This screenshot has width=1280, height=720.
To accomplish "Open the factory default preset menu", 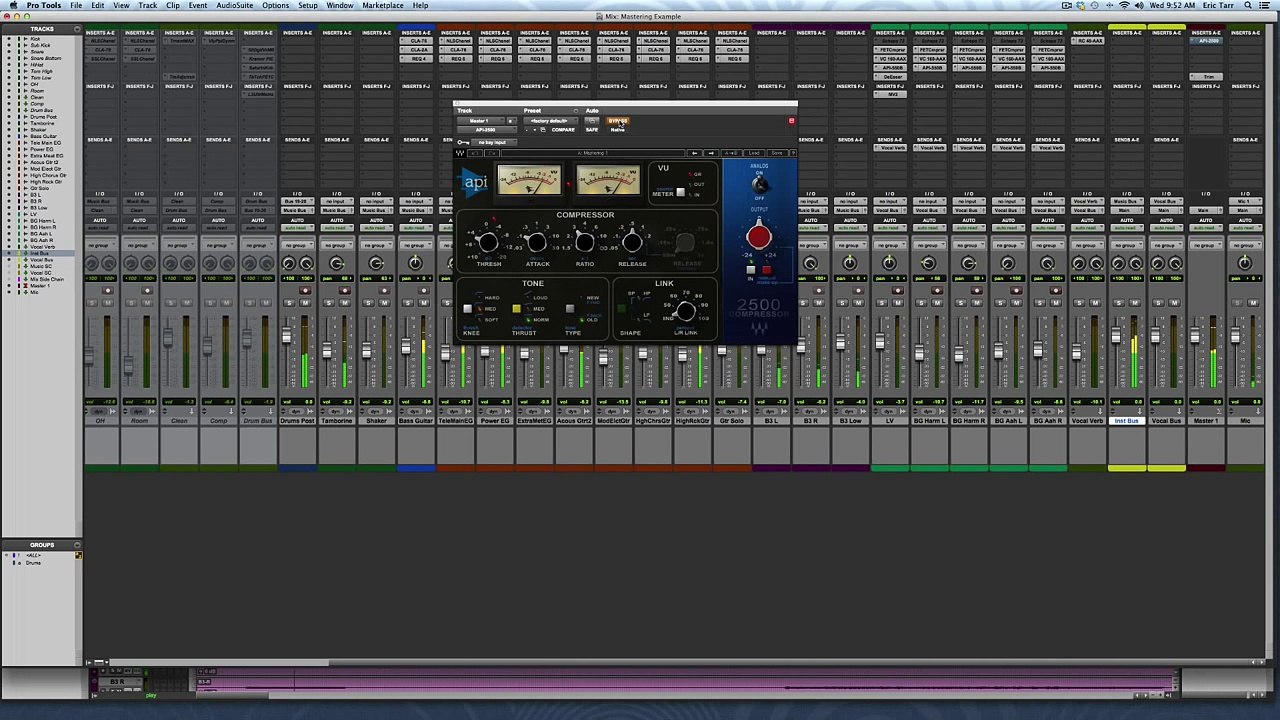I will (550, 121).
